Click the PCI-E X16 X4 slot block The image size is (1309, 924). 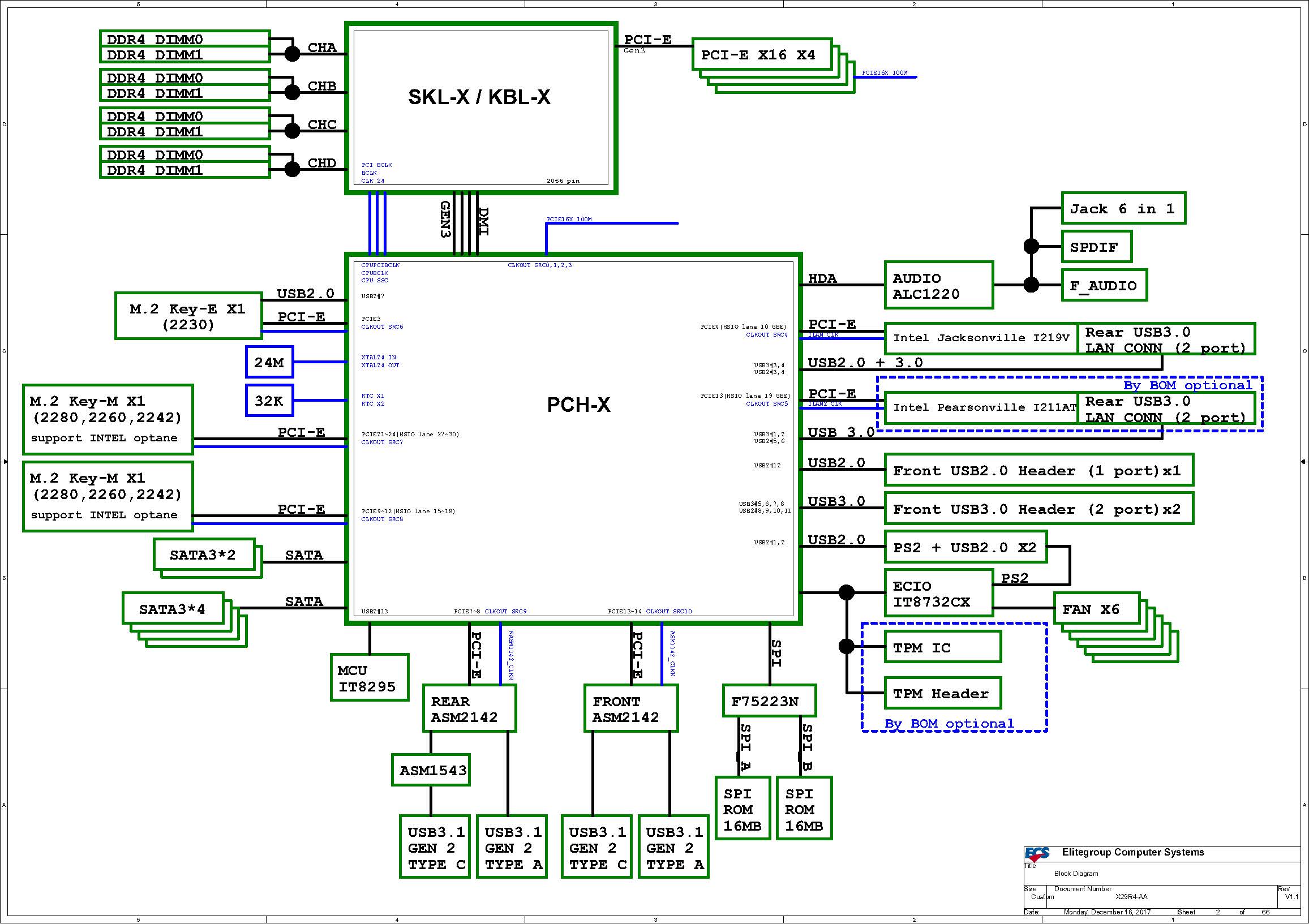762,54
